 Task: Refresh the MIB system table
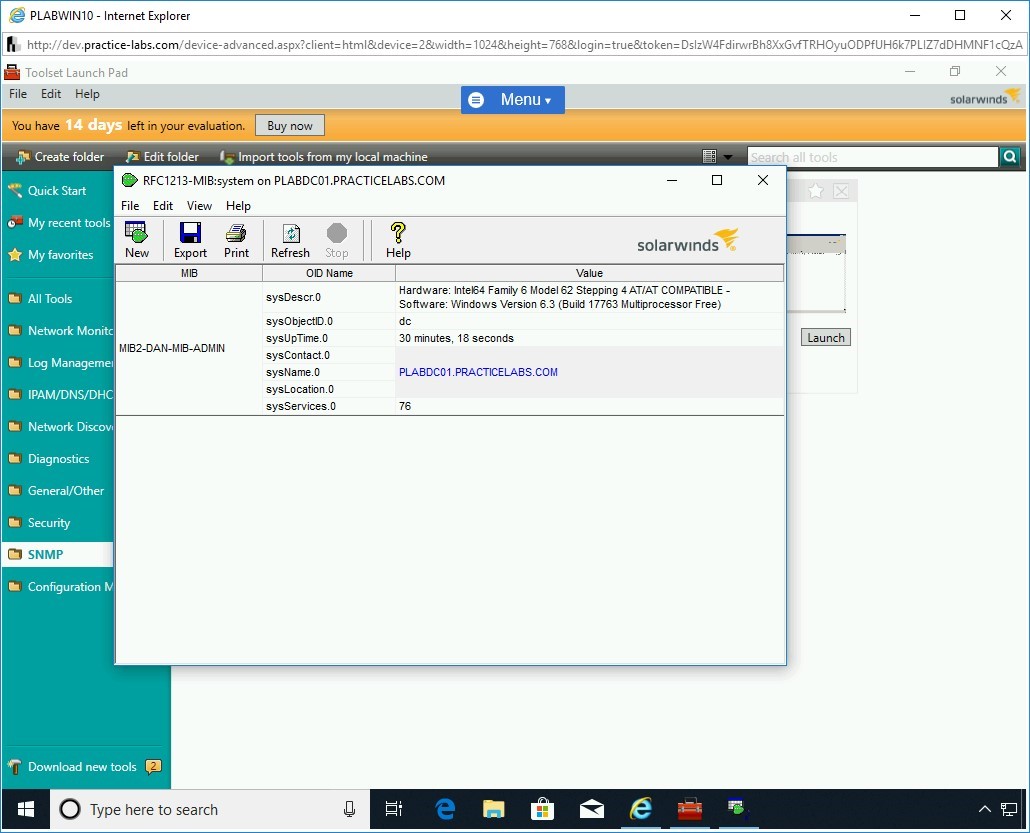click(x=290, y=240)
